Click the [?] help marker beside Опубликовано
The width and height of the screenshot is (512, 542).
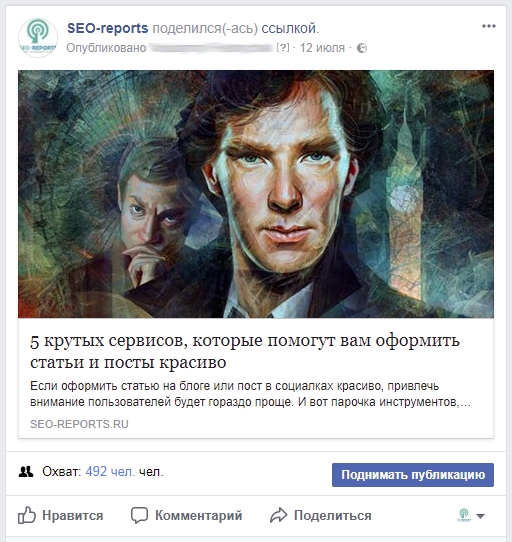(x=283, y=47)
